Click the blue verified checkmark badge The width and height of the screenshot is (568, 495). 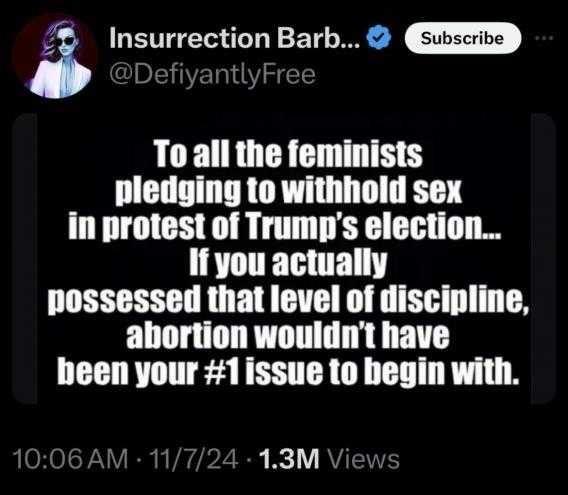(379, 38)
